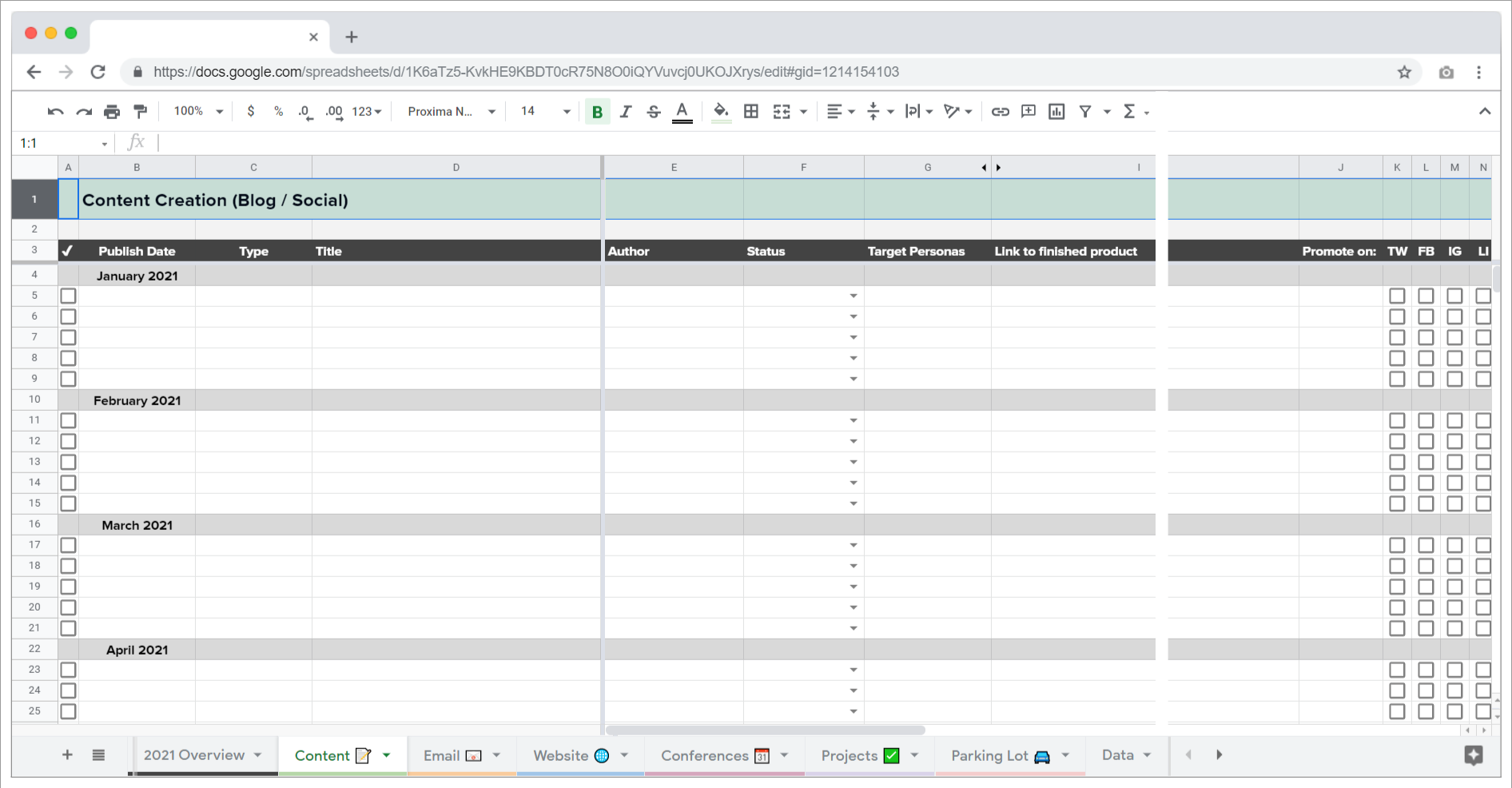
Task: Open the merge cells dropdown arrow
Action: pos(803,112)
